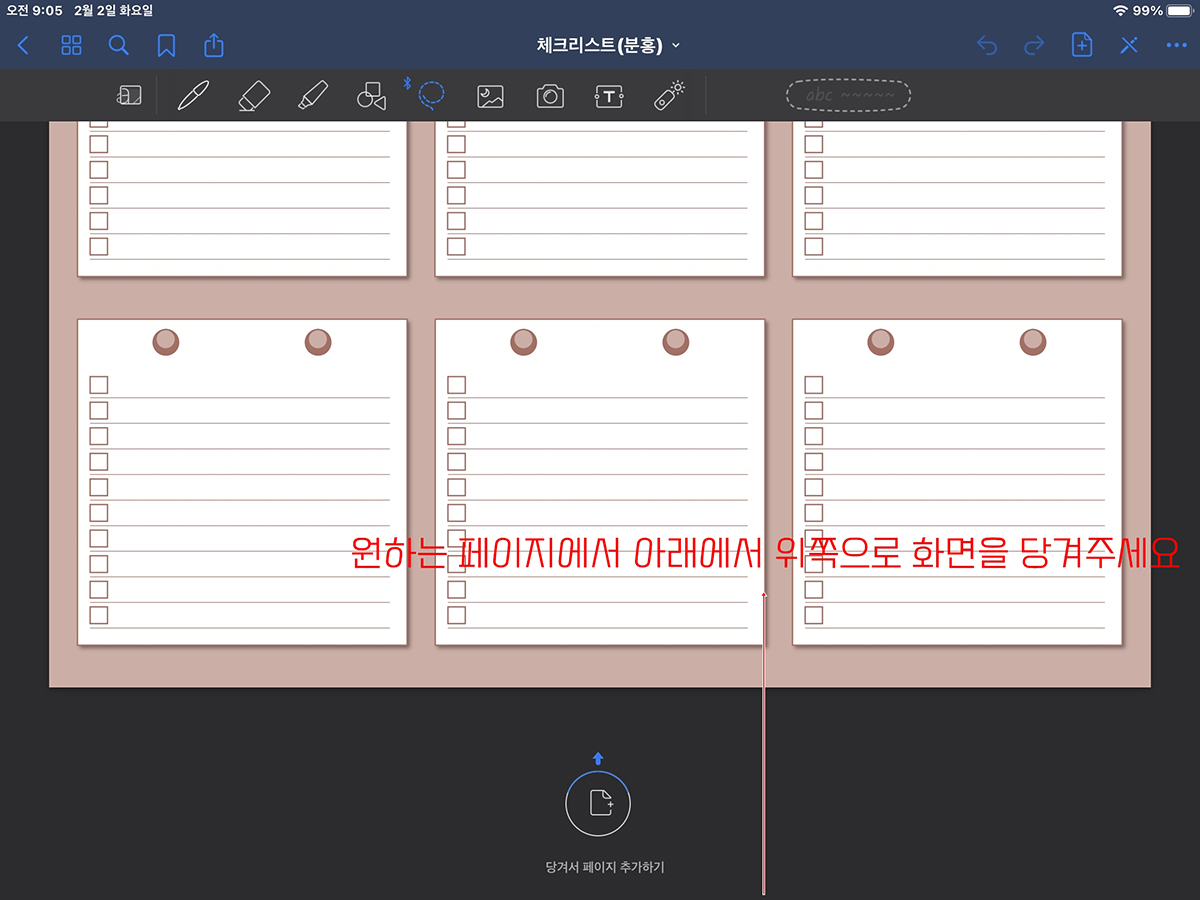The height and width of the screenshot is (900, 1200).
Task: Check the last checkbox on the left pinned note
Action: pos(99,615)
